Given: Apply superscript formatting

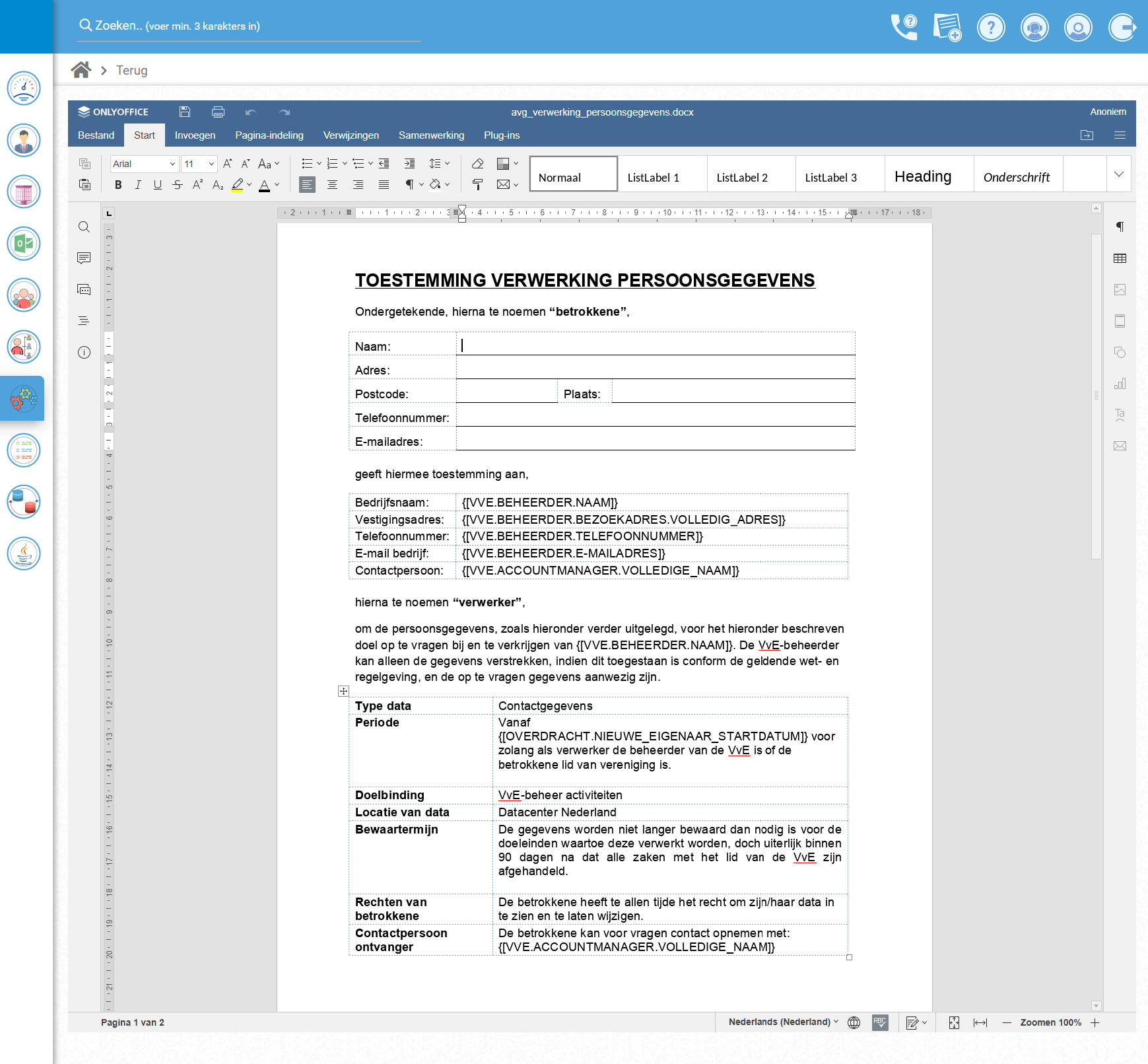Looking at the screenshot, I should click(197, 185).
